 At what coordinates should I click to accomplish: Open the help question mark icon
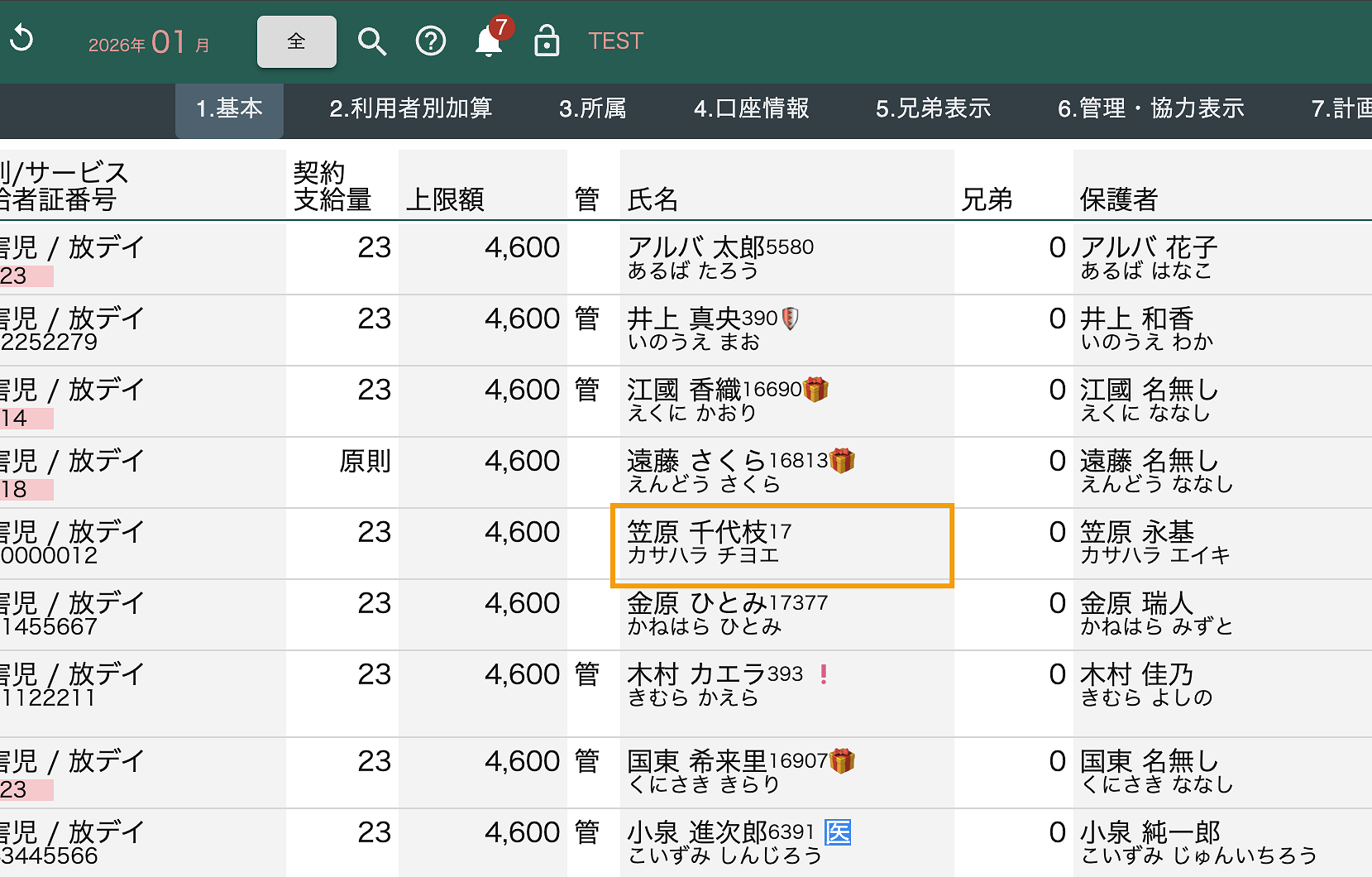(x=430, y=41)
